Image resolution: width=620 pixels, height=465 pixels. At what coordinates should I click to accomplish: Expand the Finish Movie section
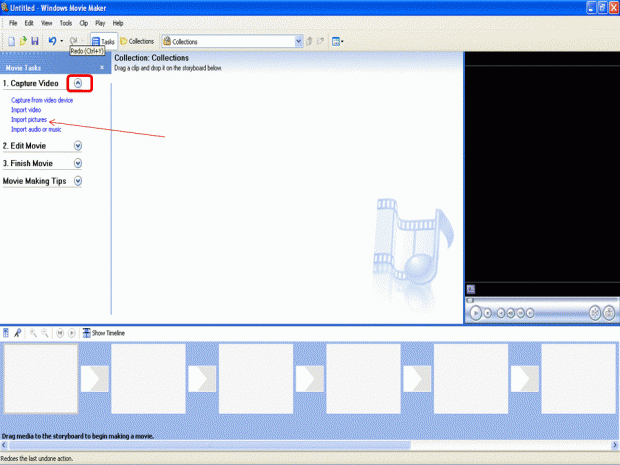pos(78,163)
